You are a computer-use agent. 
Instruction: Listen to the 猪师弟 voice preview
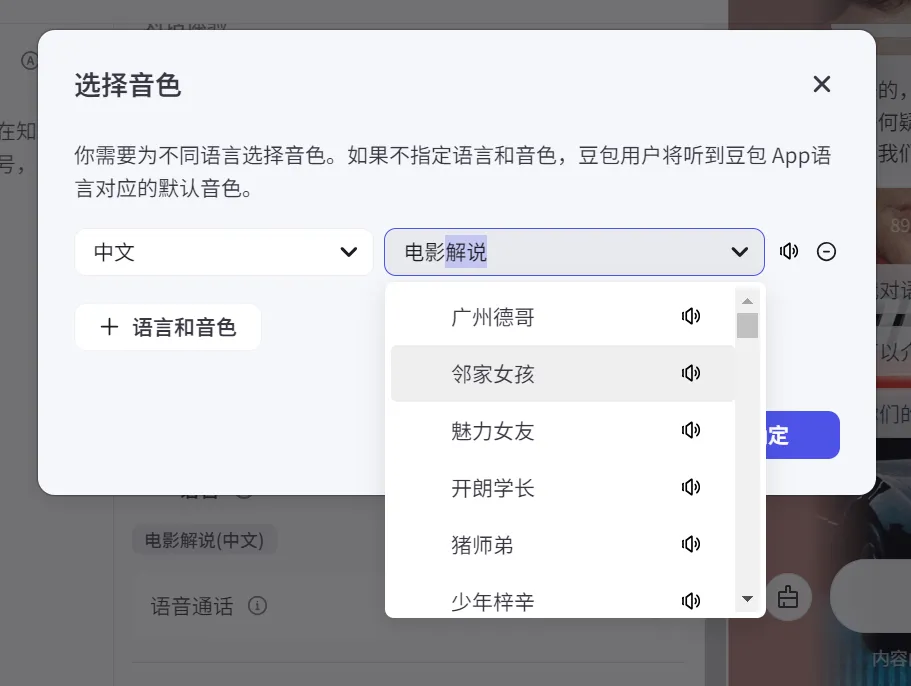point(690,545)
